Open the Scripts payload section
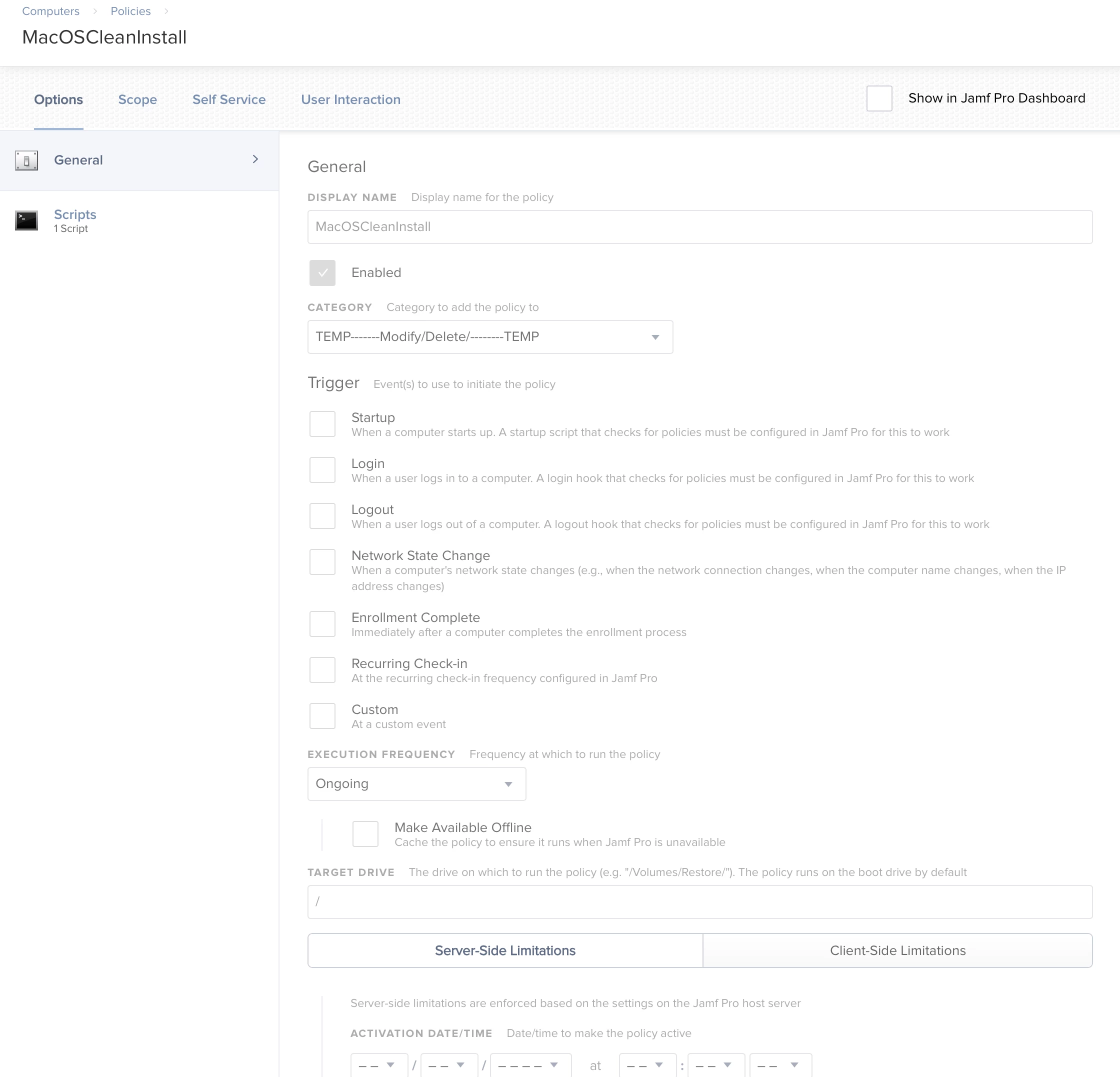This screenshot has height=1077, width=1120. tap(139, 220)
